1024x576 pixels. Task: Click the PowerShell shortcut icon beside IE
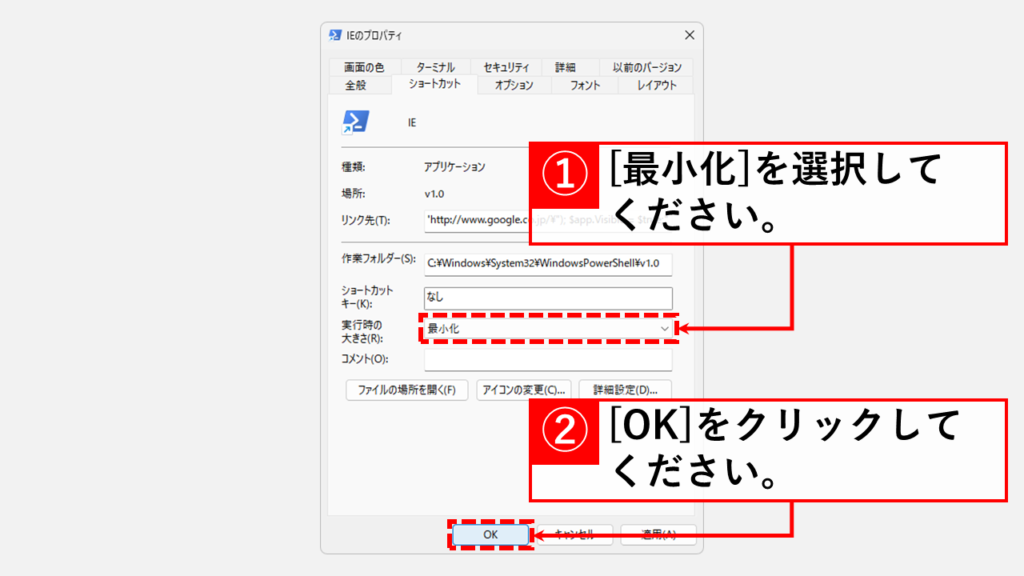(x=355, y=122)
